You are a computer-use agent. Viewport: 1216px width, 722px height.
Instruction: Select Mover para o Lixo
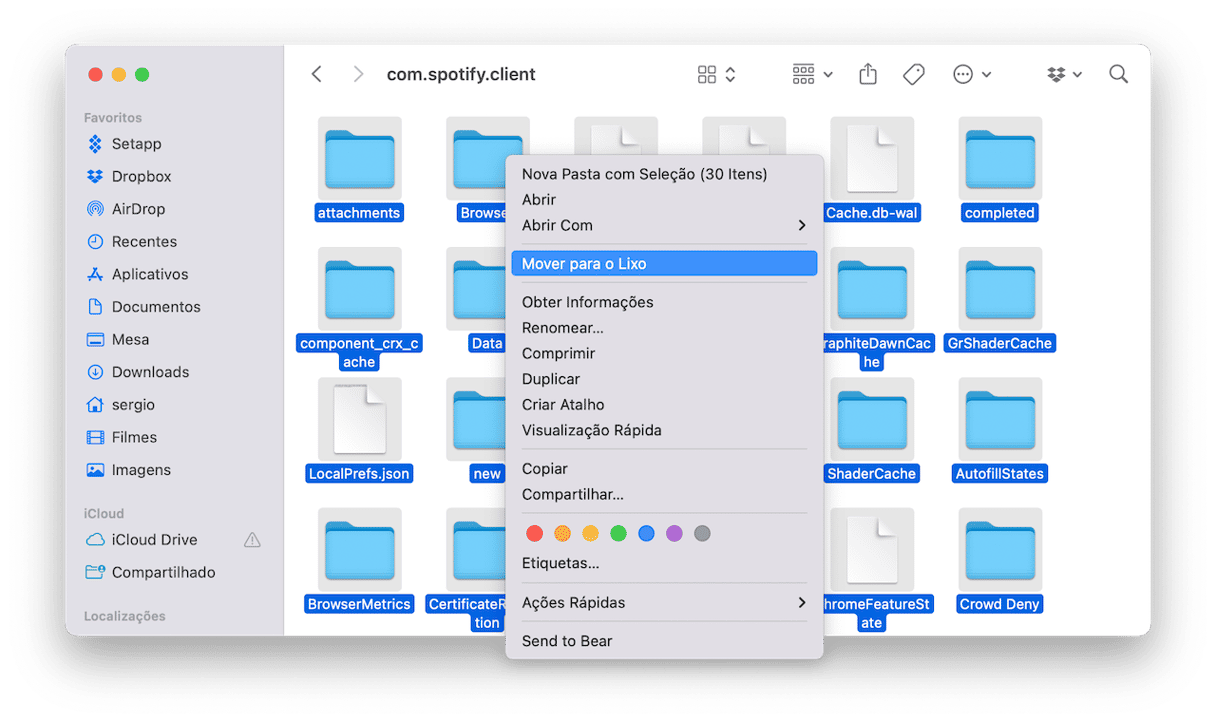pos(664,264)
